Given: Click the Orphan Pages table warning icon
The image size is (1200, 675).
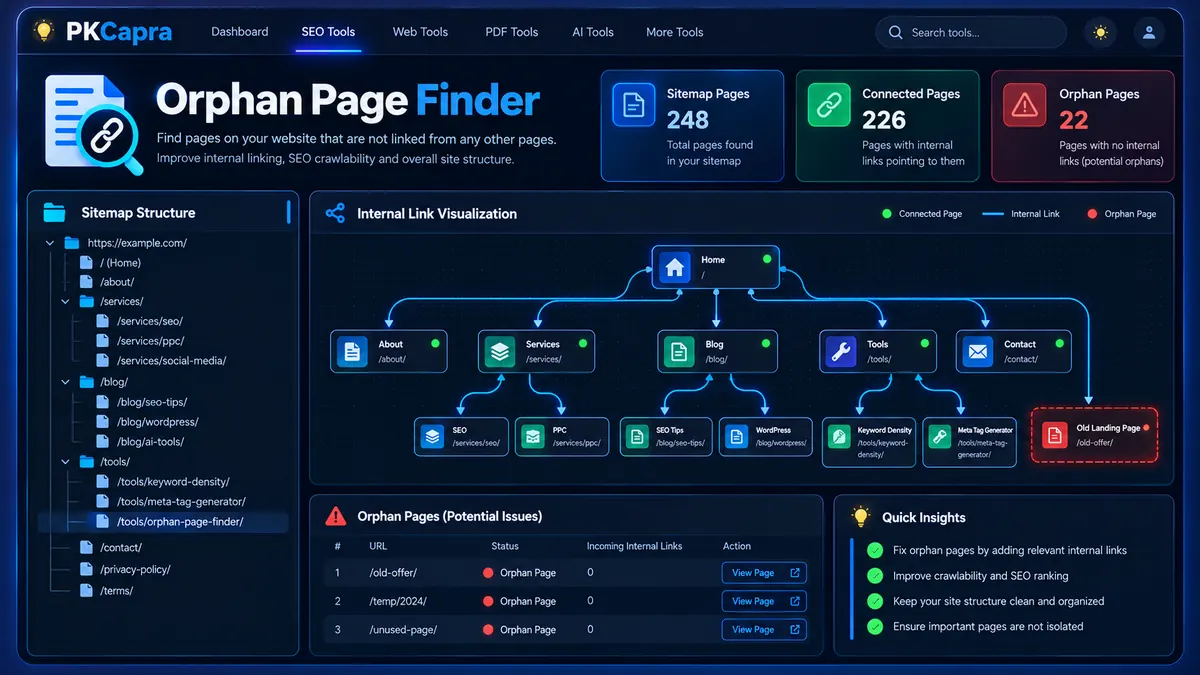Looking at the screenshot, I should pos(336,517).
